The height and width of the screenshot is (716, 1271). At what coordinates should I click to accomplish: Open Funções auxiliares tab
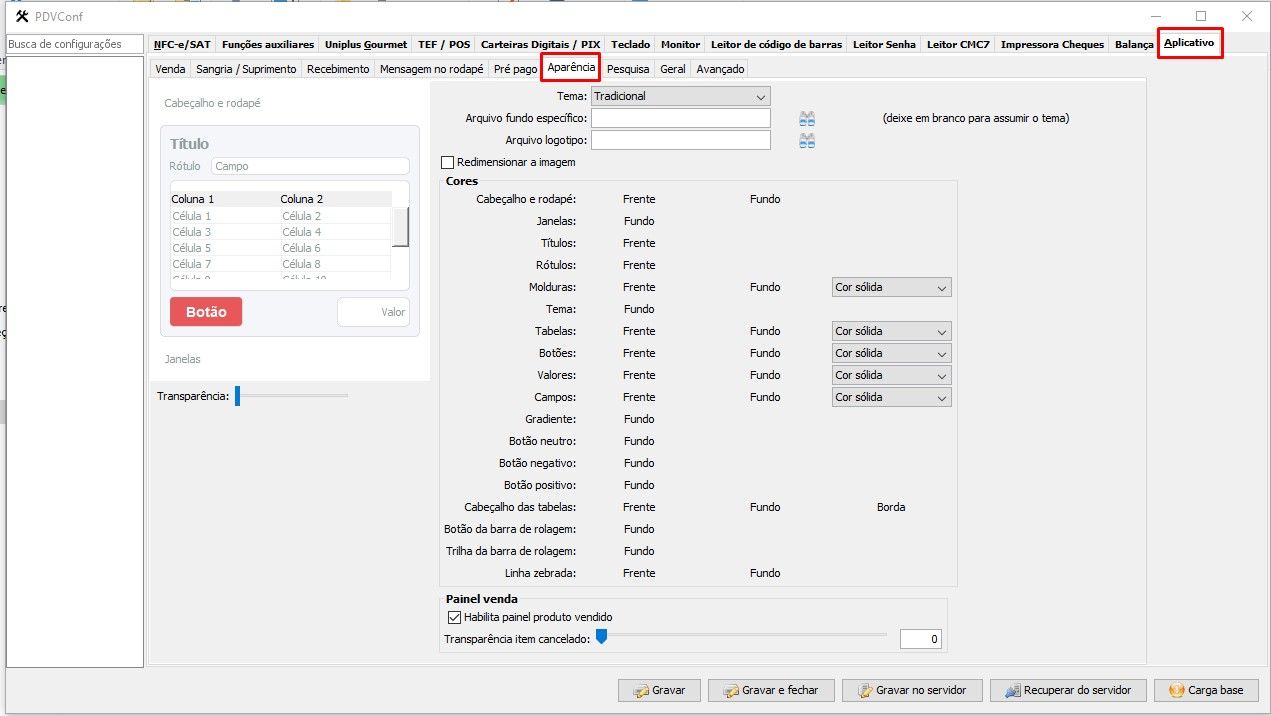(x=268, y=44)
